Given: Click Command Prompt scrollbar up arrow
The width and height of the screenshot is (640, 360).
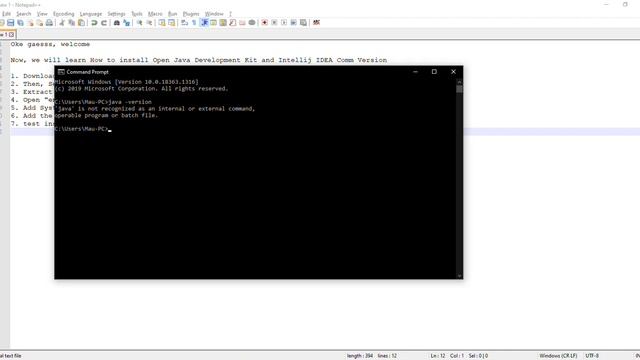Looking at the screenshot, I should [x=460, y=82].
